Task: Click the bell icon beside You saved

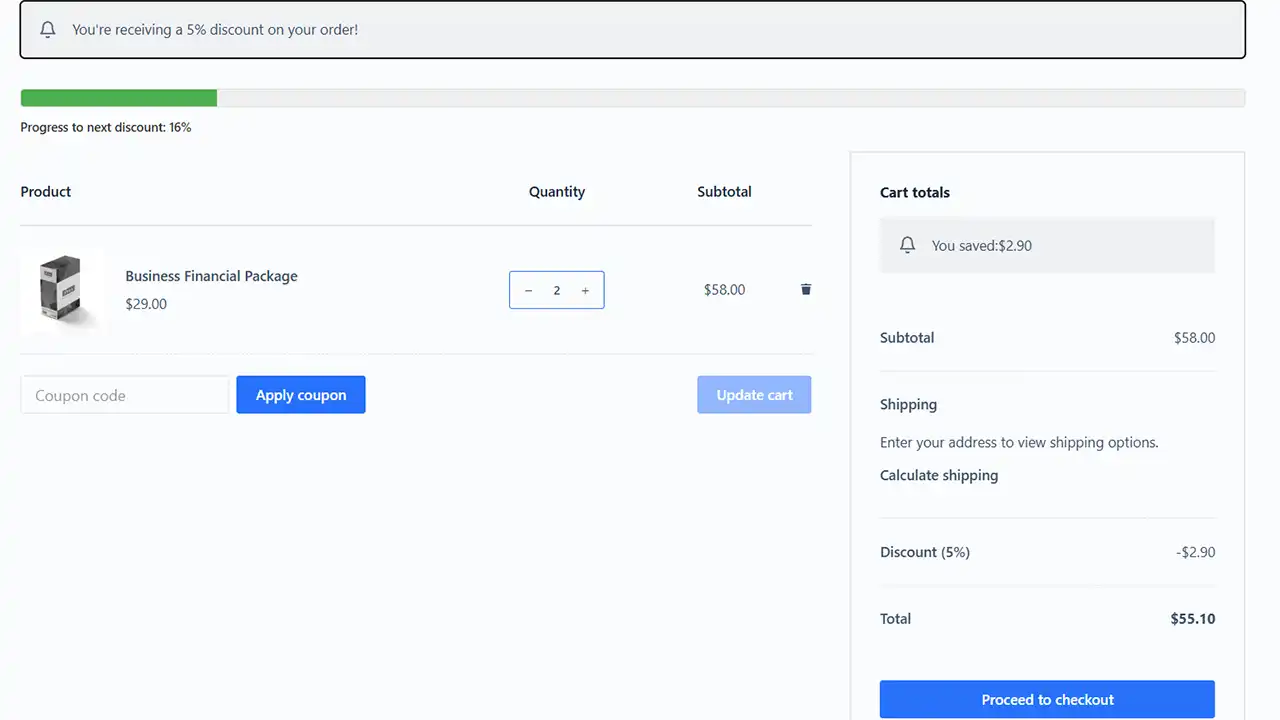Action: pyautogui.click(x=907, y=245)
